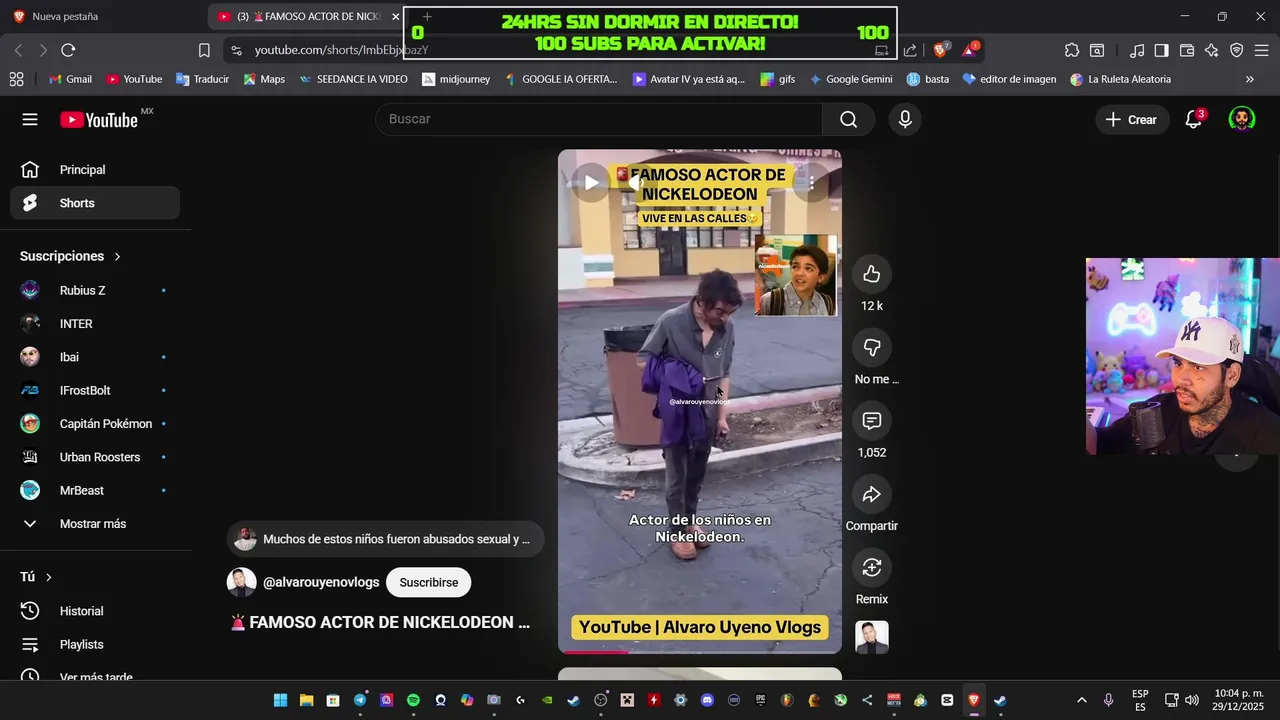This screenshot has height=720, width=1280.
Task: Play the Nickelodeon actor short
Action: [591, 183]
